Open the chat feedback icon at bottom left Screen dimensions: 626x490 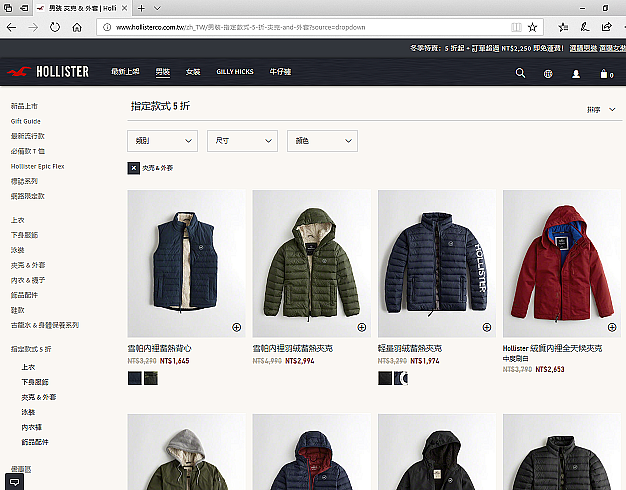(14, 482)
